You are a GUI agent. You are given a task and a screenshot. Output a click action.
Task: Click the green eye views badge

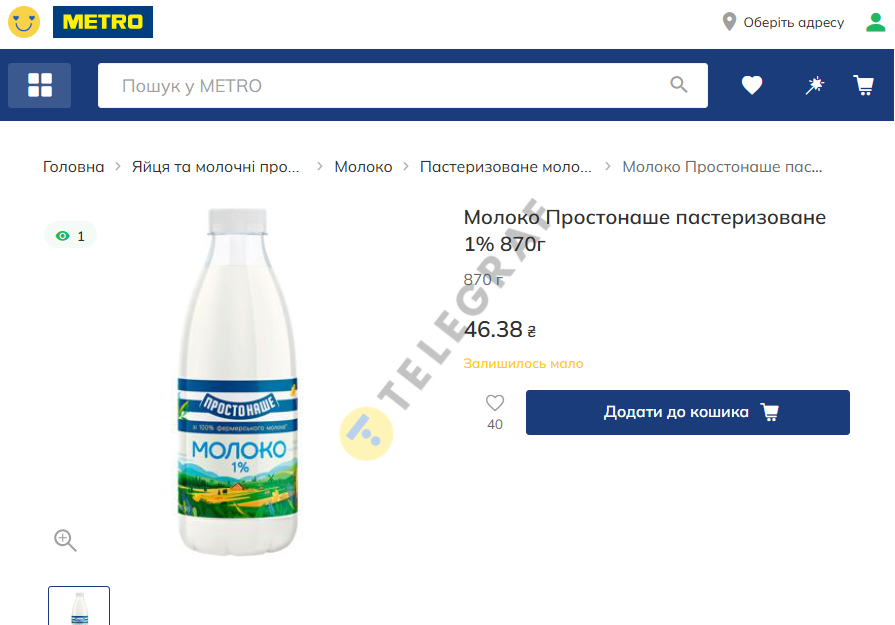pos(70,236)
